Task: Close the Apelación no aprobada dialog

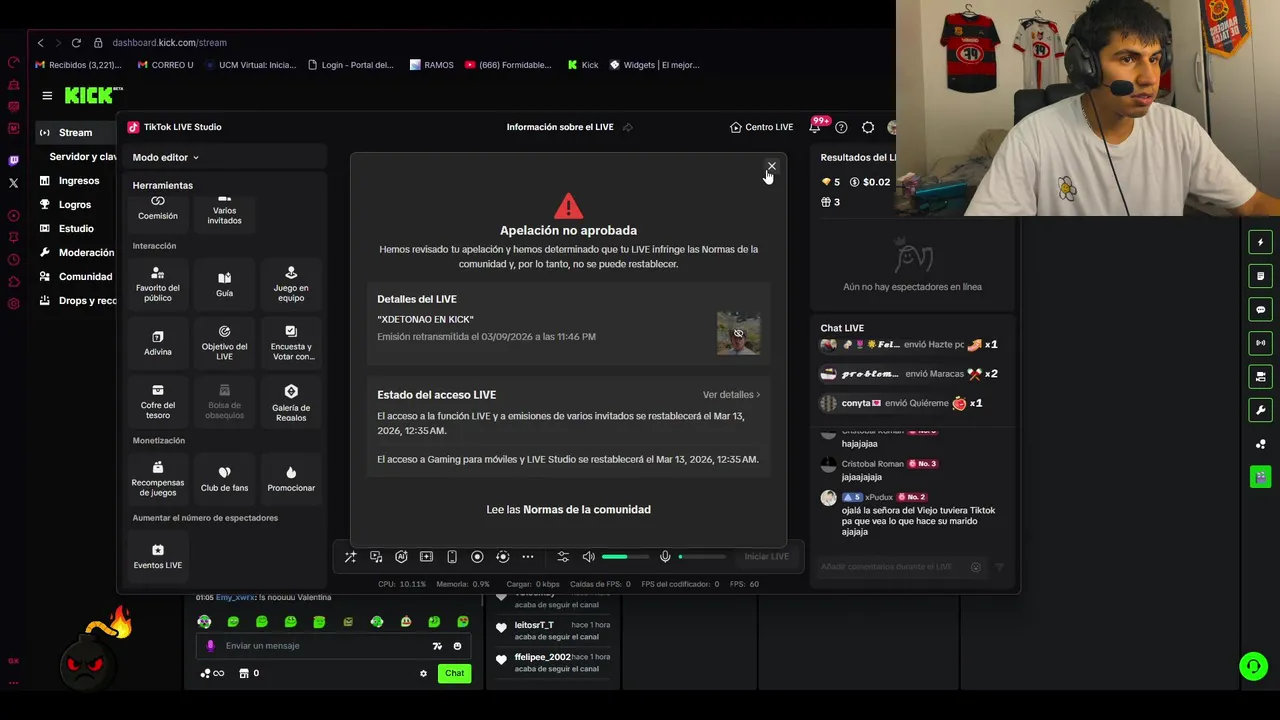Action: 771,166
